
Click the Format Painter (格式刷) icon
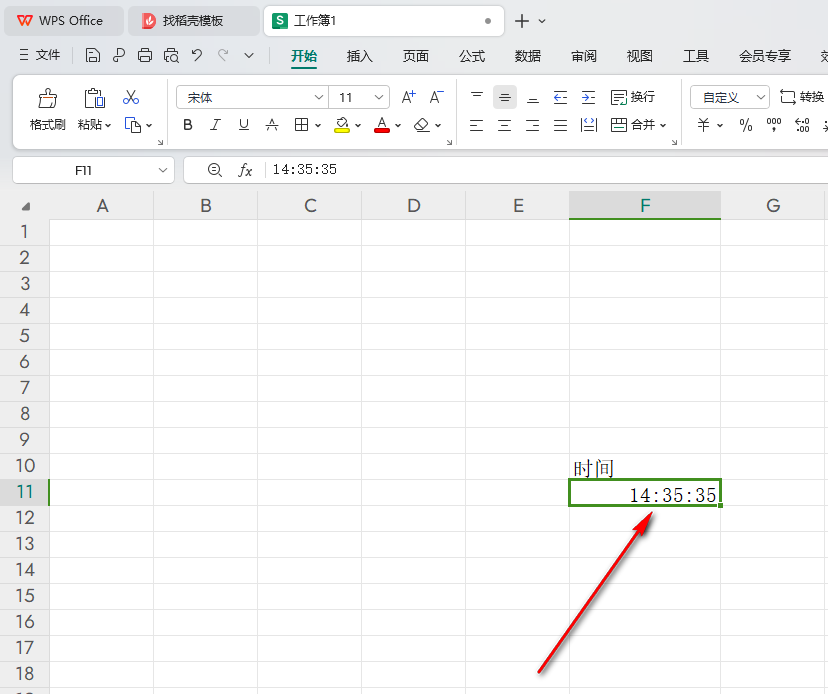(x=47, y=98)
